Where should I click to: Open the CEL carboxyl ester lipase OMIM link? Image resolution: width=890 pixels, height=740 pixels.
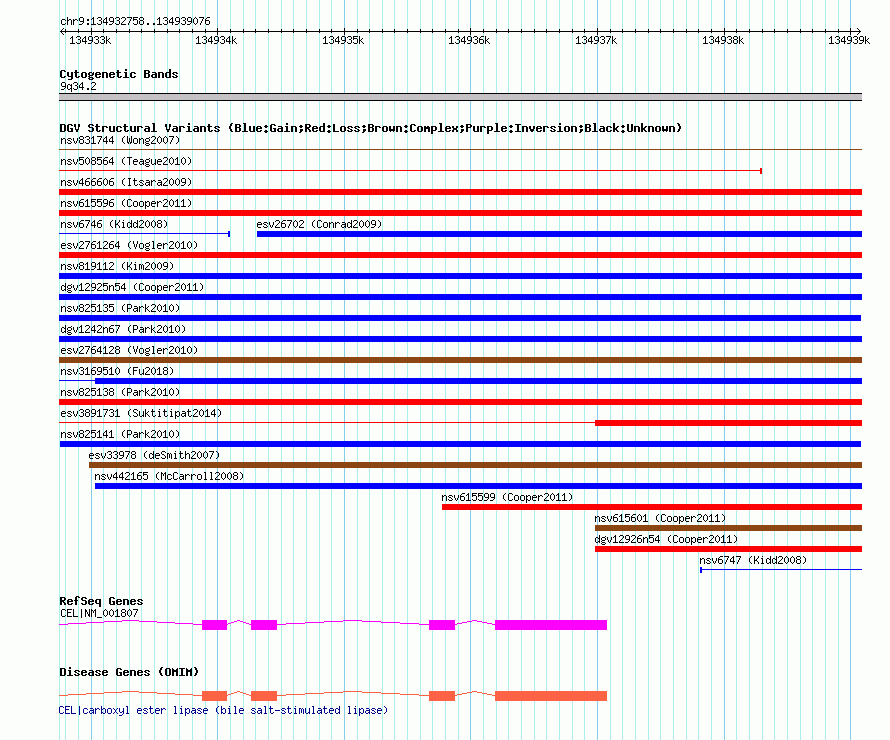click(223, 710)
